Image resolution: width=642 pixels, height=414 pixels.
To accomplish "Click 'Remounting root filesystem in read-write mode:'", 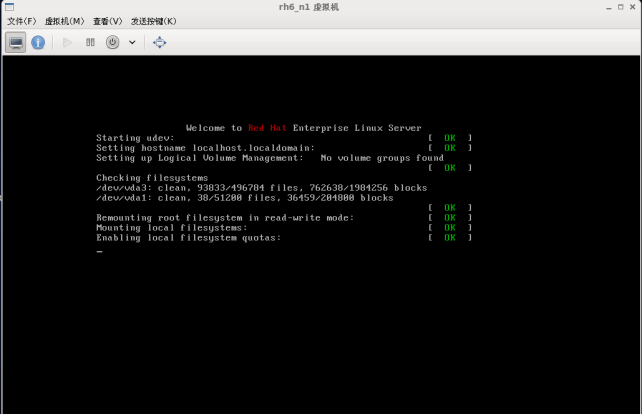I will tap(225, 218).
